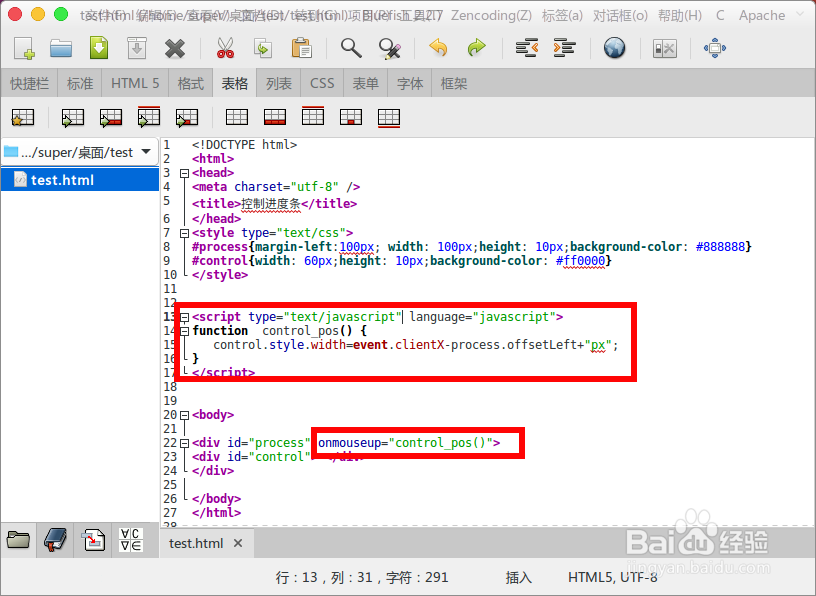816x596 pixels.
Task: Switch to the HTML 5 tab
Action: 135,83
